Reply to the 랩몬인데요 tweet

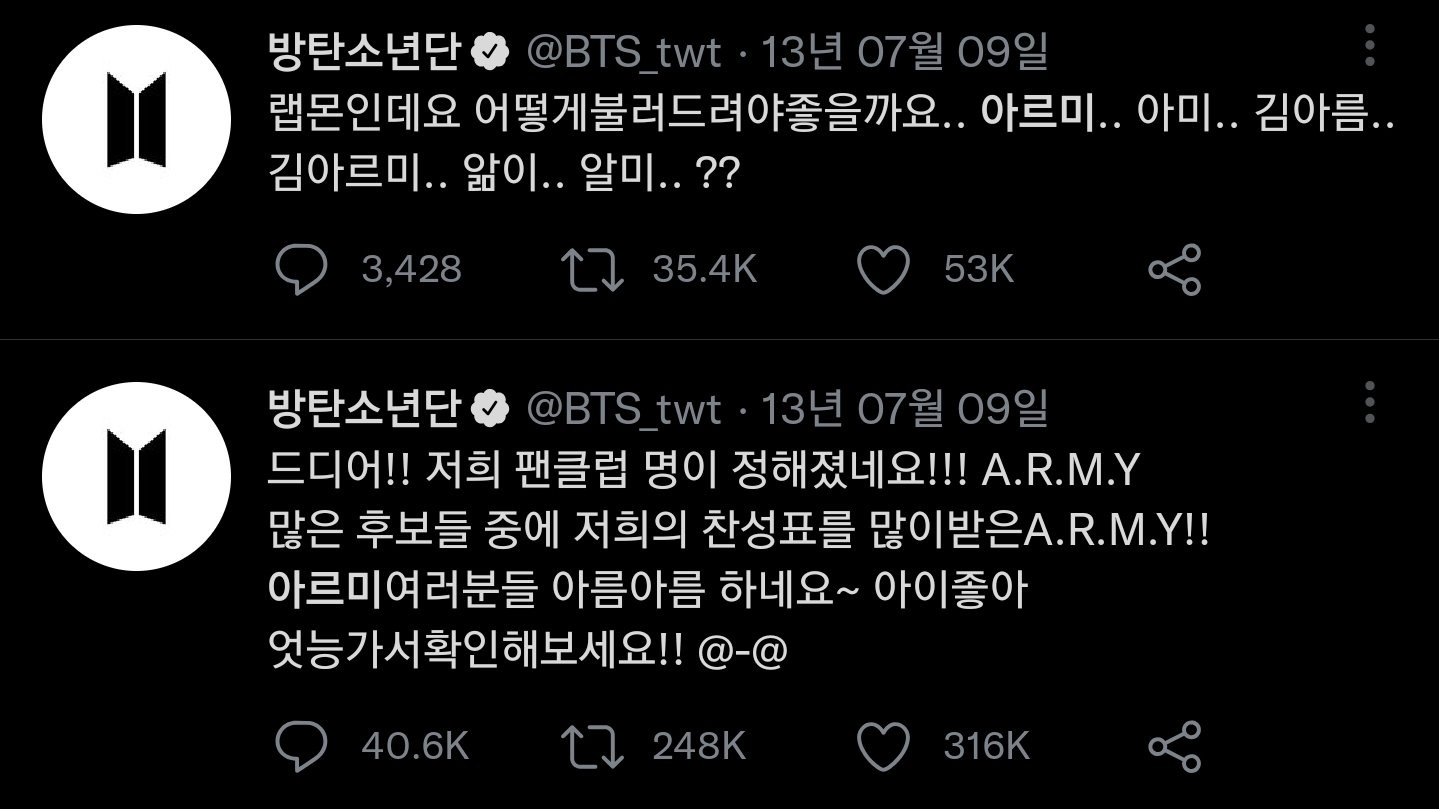(301, 270)
